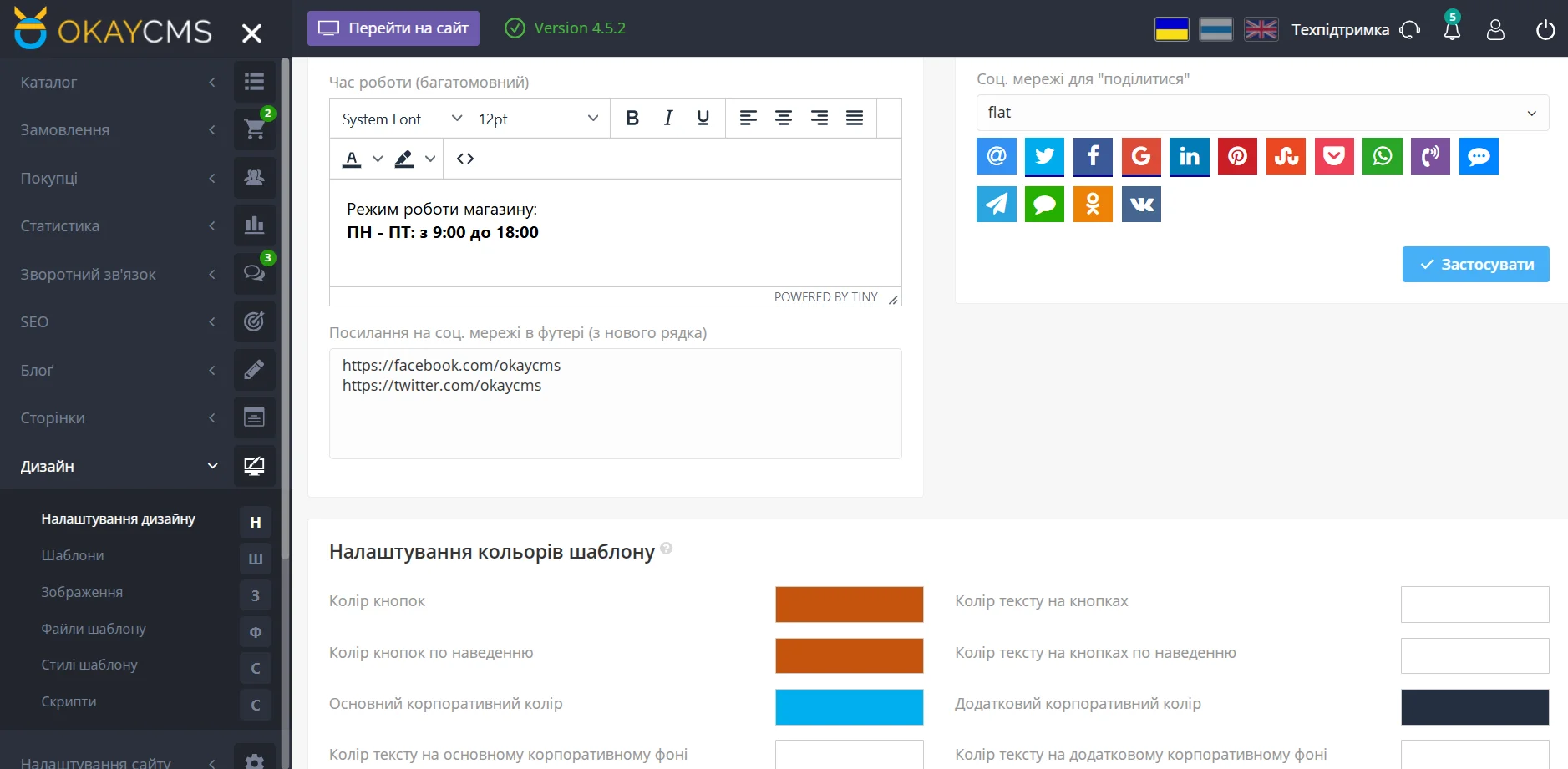Toggle bold formatting in editor

tap(632, 119)
